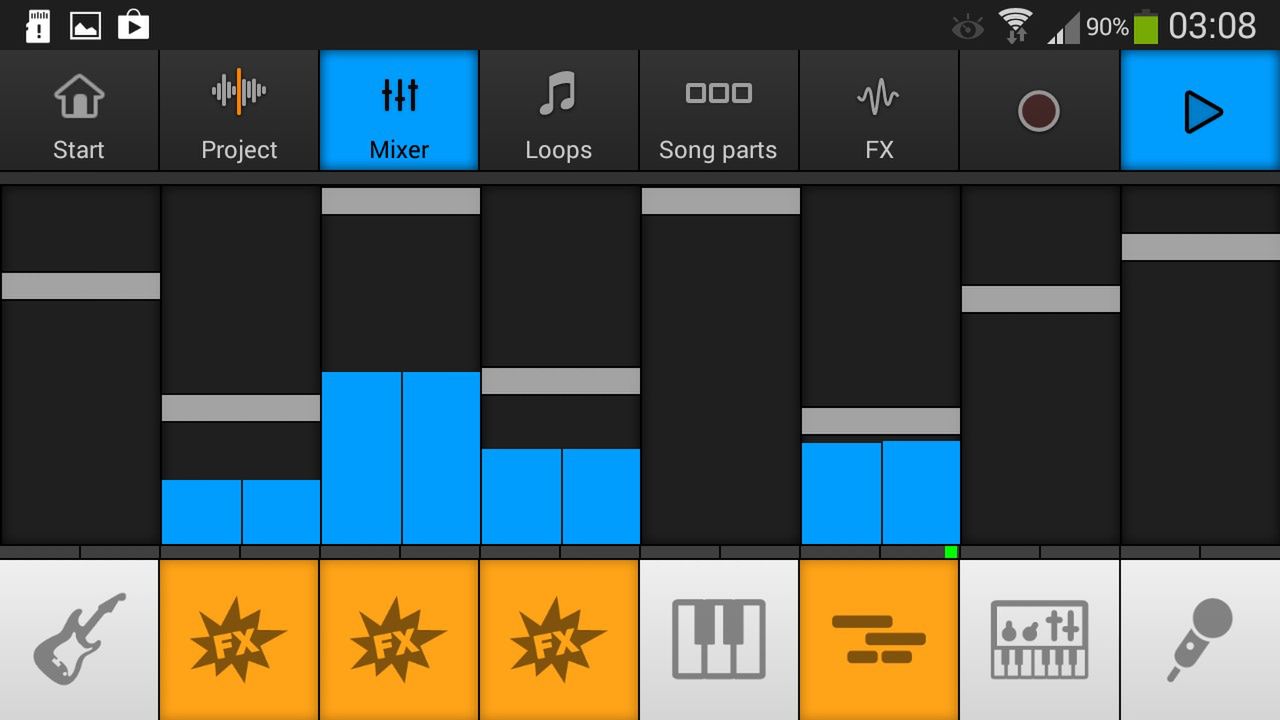The height and width of the screenshot is (720, 1280).
Task: Switch to the Project tab
Action: point(239,111)
